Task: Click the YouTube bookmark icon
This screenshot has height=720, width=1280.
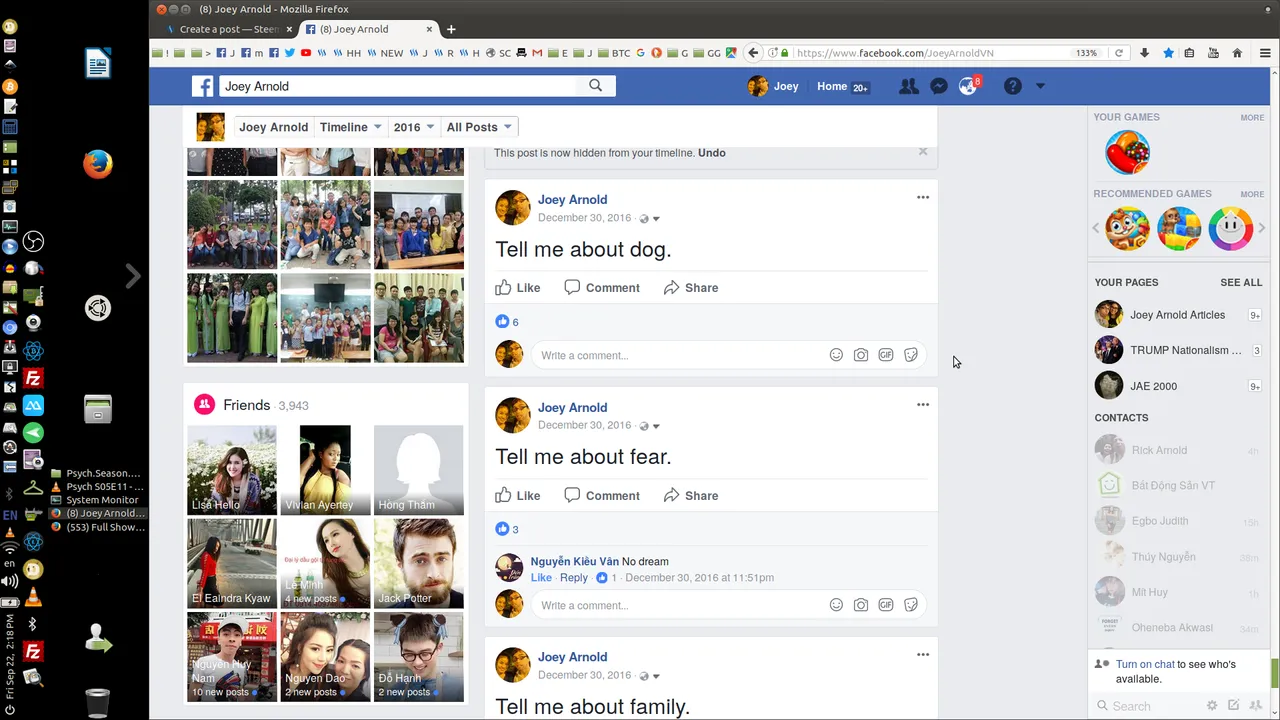Action: (306, 53)
